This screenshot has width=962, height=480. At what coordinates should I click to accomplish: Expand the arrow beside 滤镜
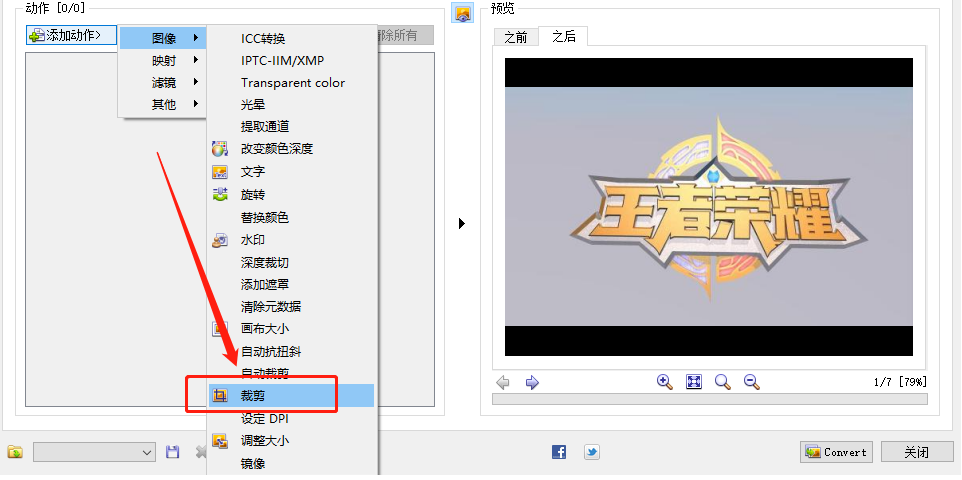tap(196, 82)
